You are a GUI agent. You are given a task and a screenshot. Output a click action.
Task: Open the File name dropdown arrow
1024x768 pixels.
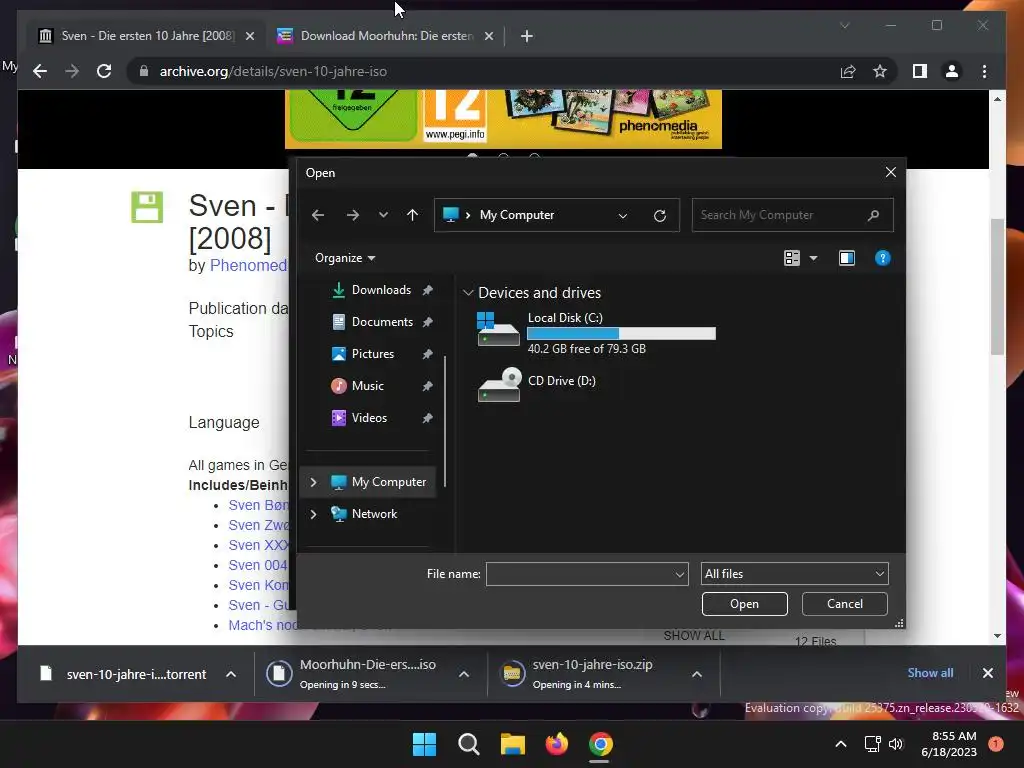(680, 574)
